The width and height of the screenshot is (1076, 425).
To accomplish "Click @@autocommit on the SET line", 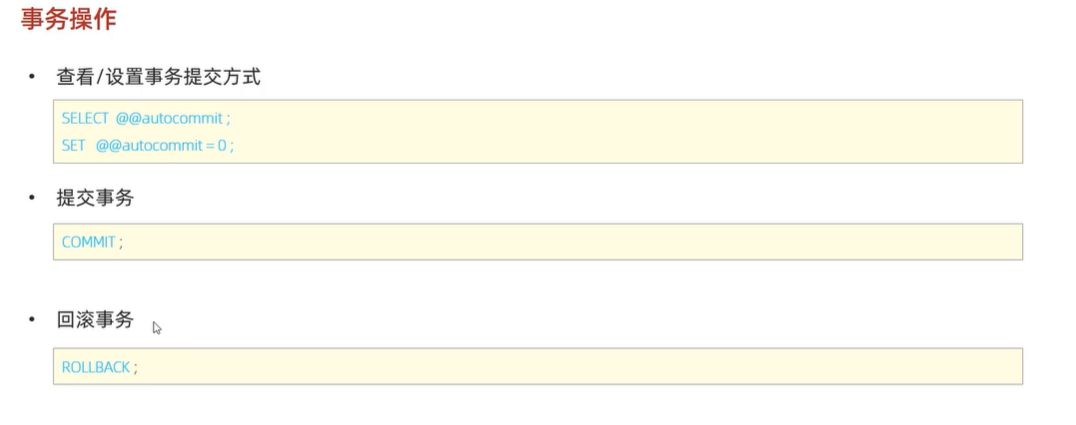I will click(x=150, y=145).
